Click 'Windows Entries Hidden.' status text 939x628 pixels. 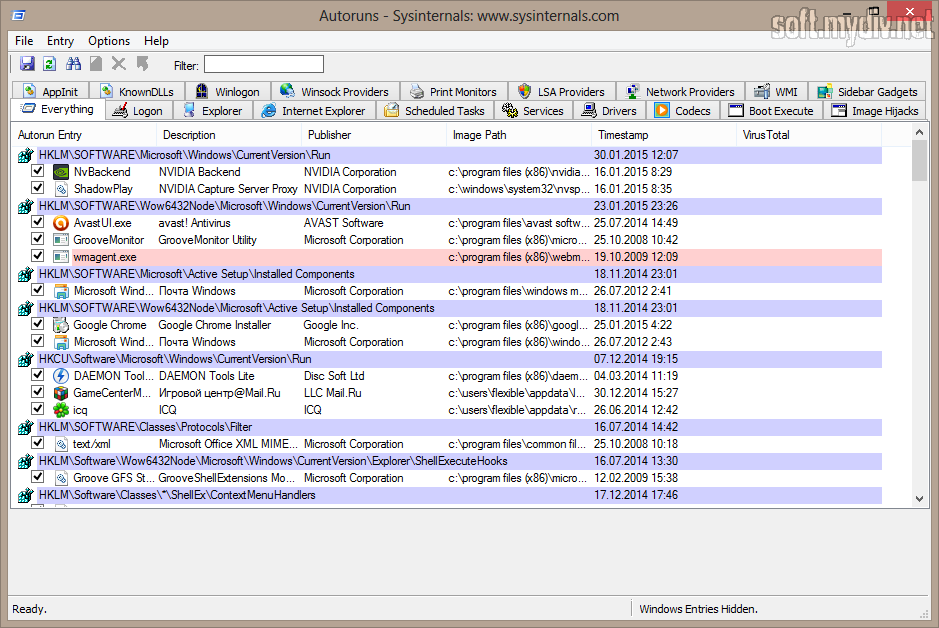pos(698,609)
